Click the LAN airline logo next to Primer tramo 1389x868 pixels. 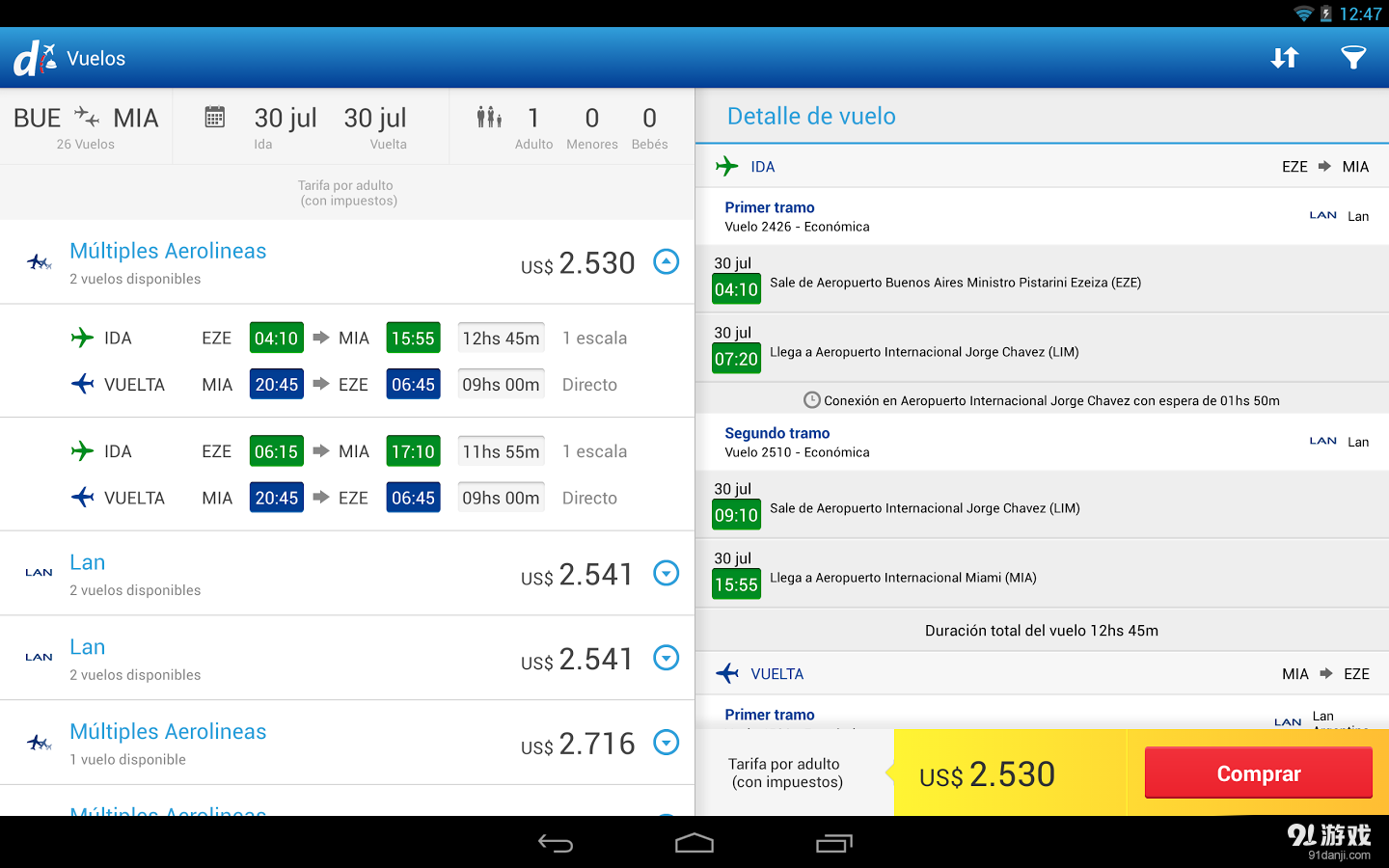point(1323,215)
